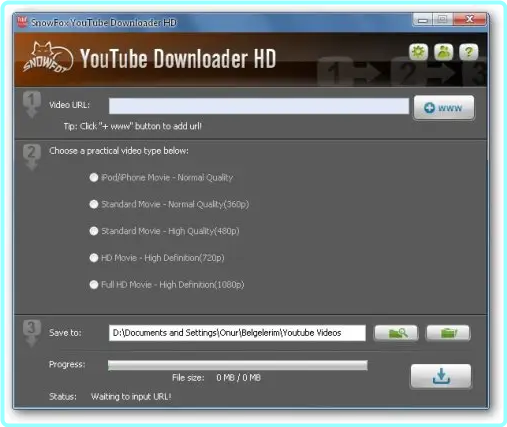Click into the Video URL input field

[259, 106]
